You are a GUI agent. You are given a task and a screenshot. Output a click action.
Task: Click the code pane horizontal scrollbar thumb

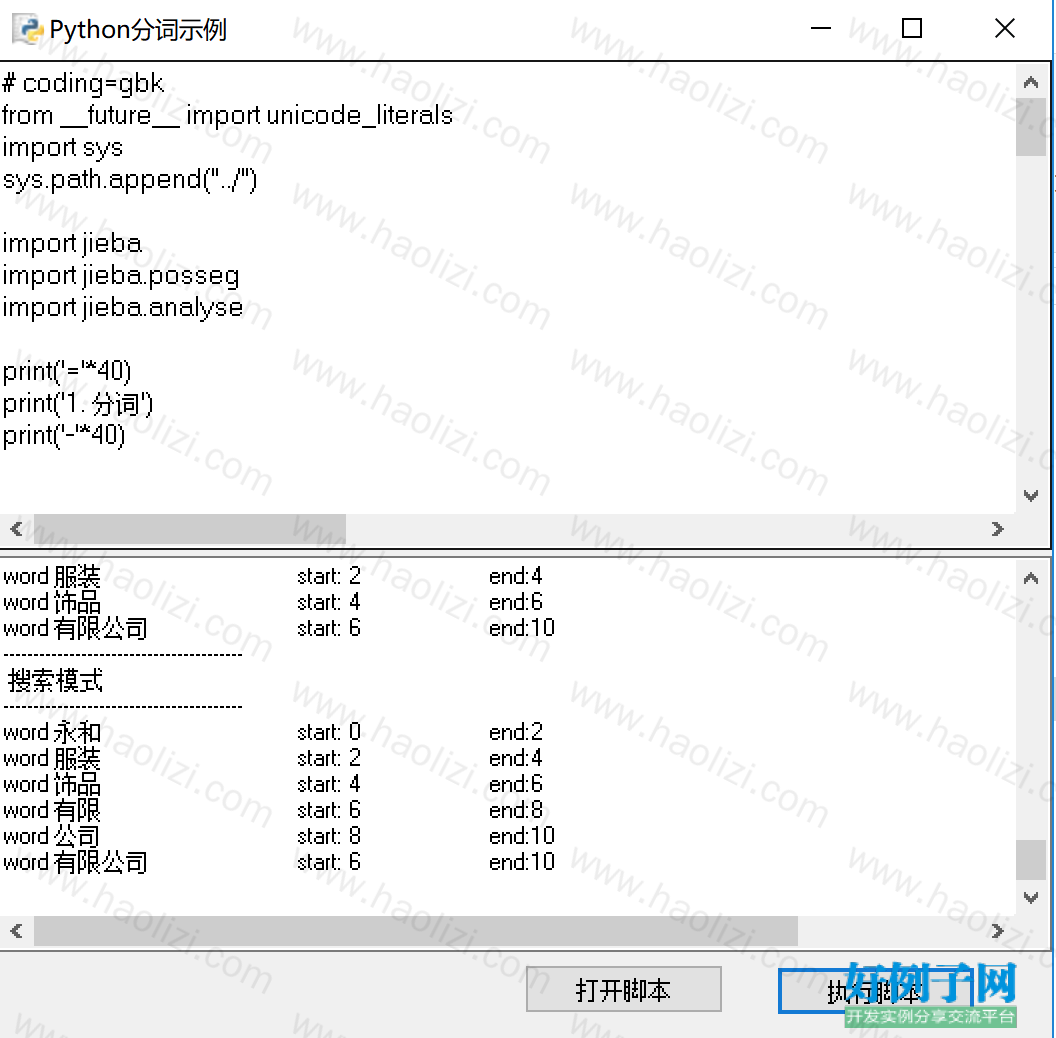[190, 529]
